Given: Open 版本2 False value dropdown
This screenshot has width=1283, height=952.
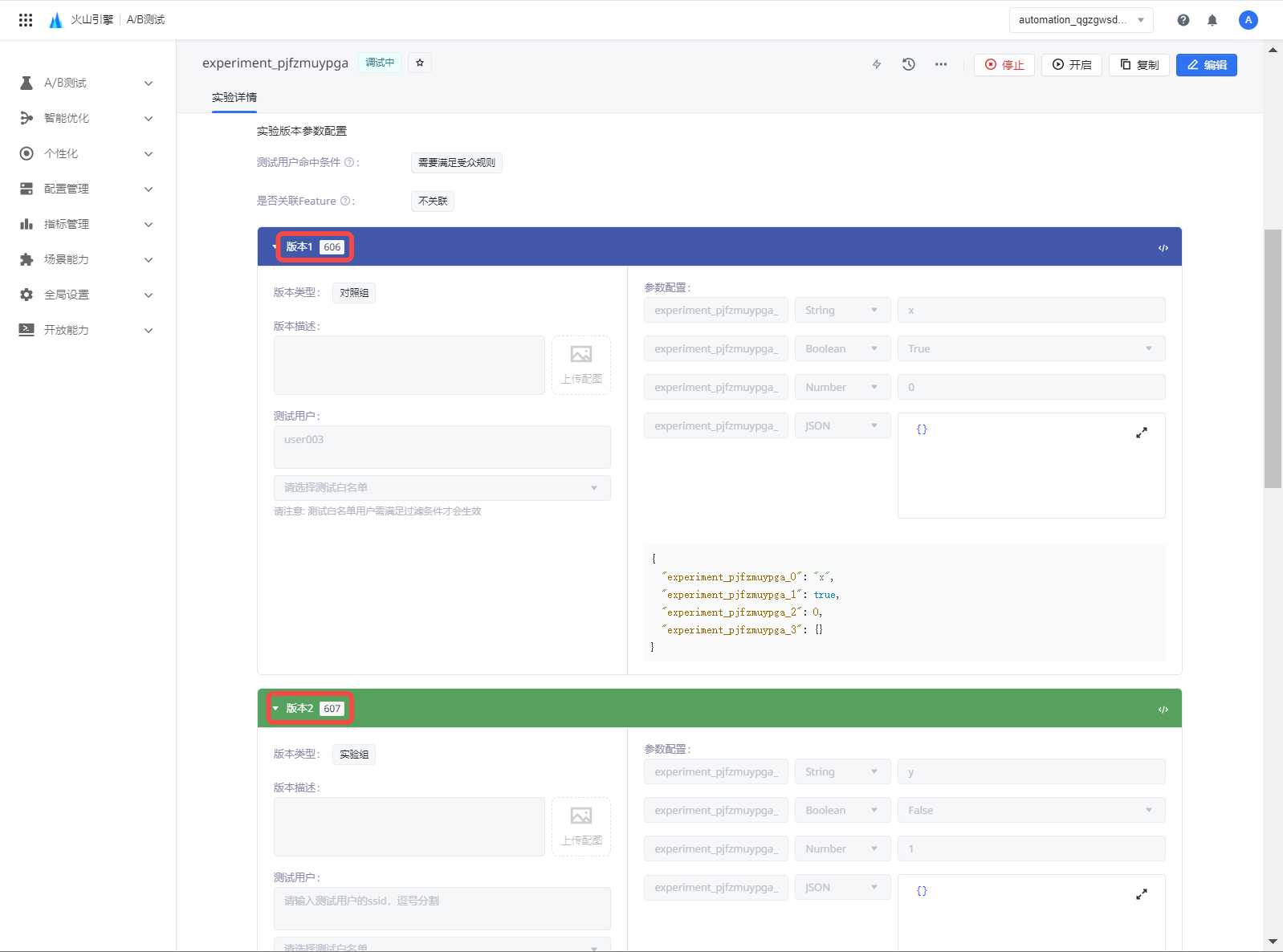Looking at the screenshot, I should point(1031,810).
